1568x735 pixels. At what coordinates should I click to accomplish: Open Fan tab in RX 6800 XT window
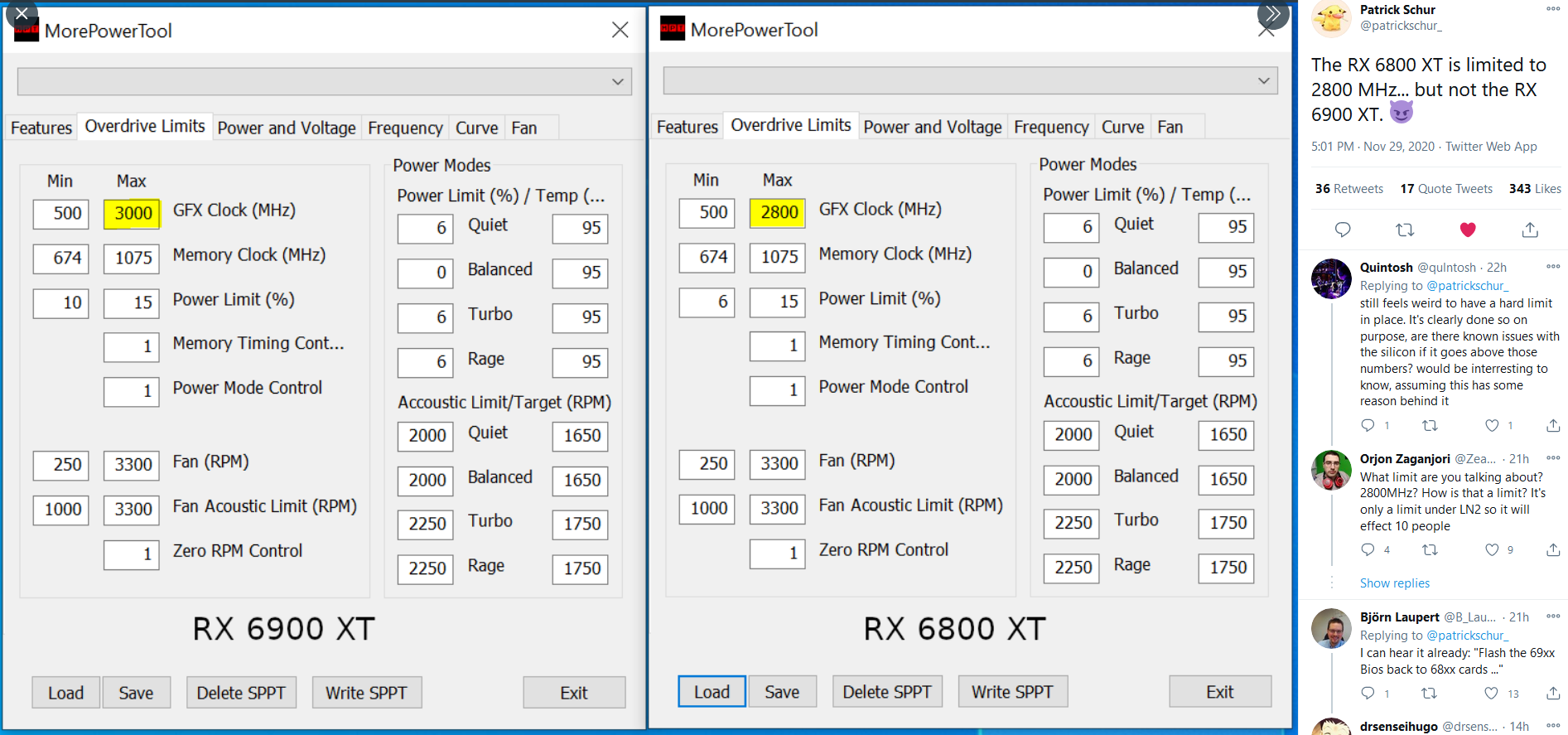click(1170, 127)
